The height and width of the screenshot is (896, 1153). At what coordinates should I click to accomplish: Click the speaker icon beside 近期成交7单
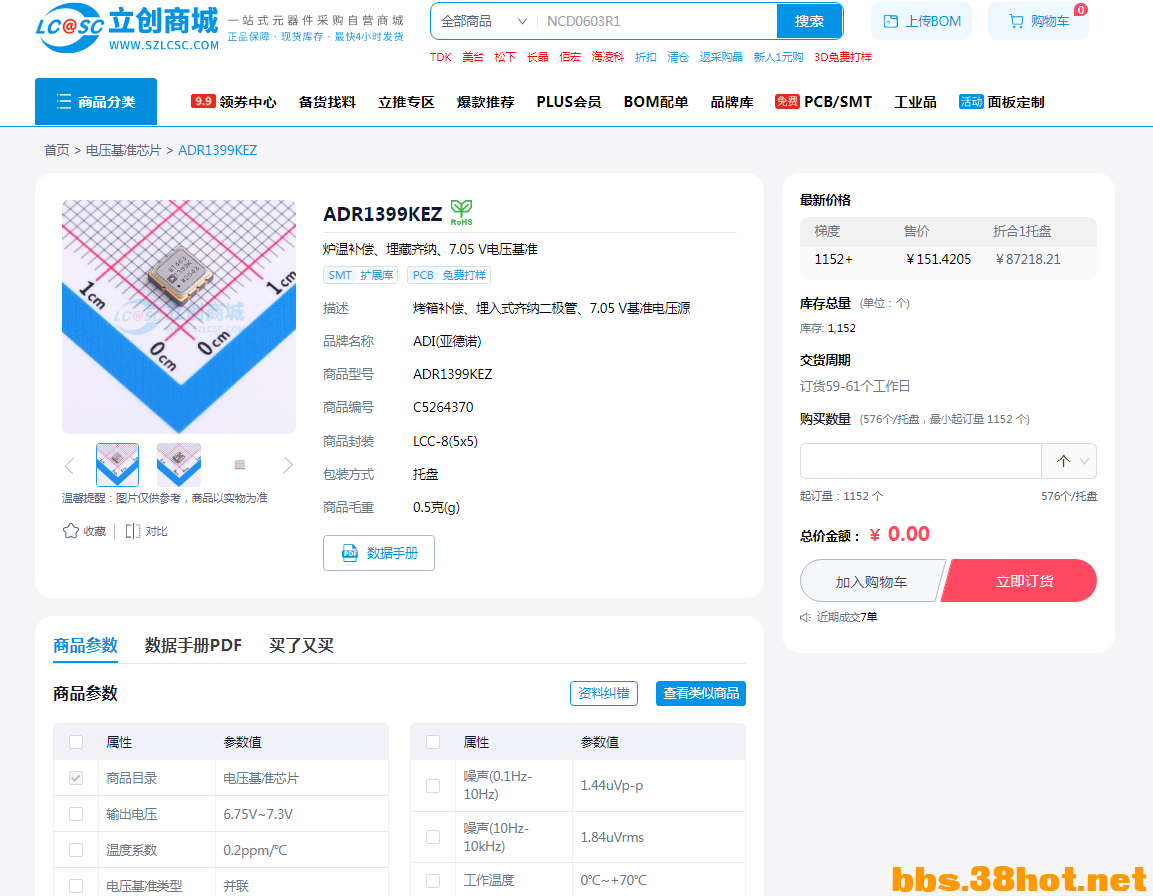coord(805,617)
